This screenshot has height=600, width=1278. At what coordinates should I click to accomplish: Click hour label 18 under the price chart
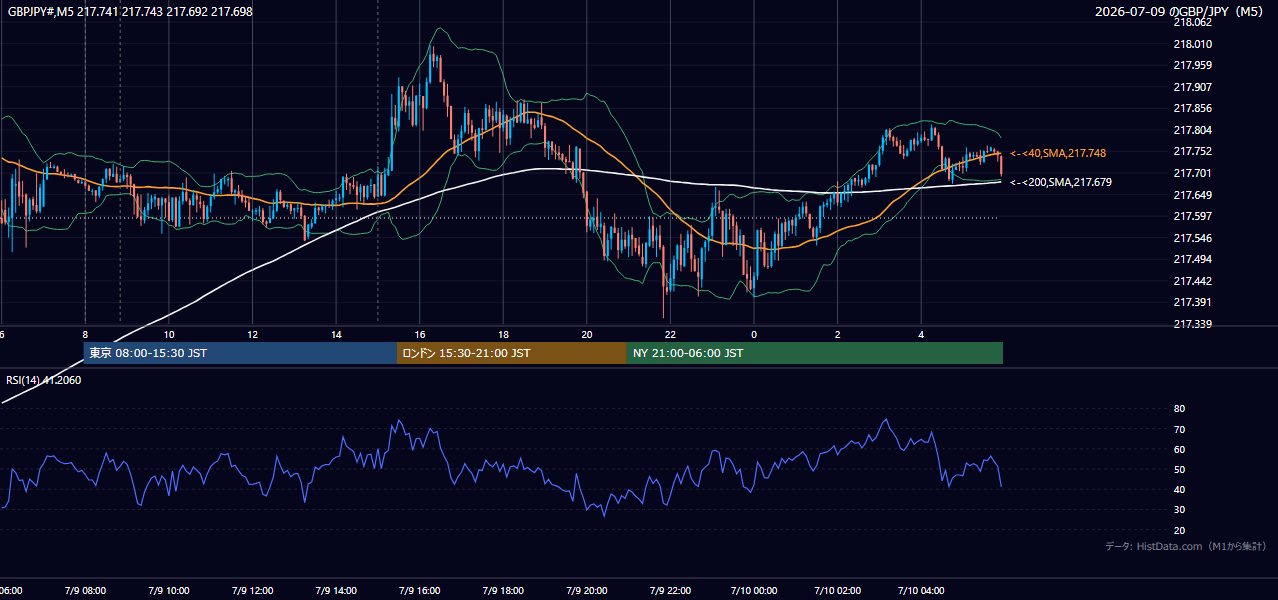(x=503, y=334)
